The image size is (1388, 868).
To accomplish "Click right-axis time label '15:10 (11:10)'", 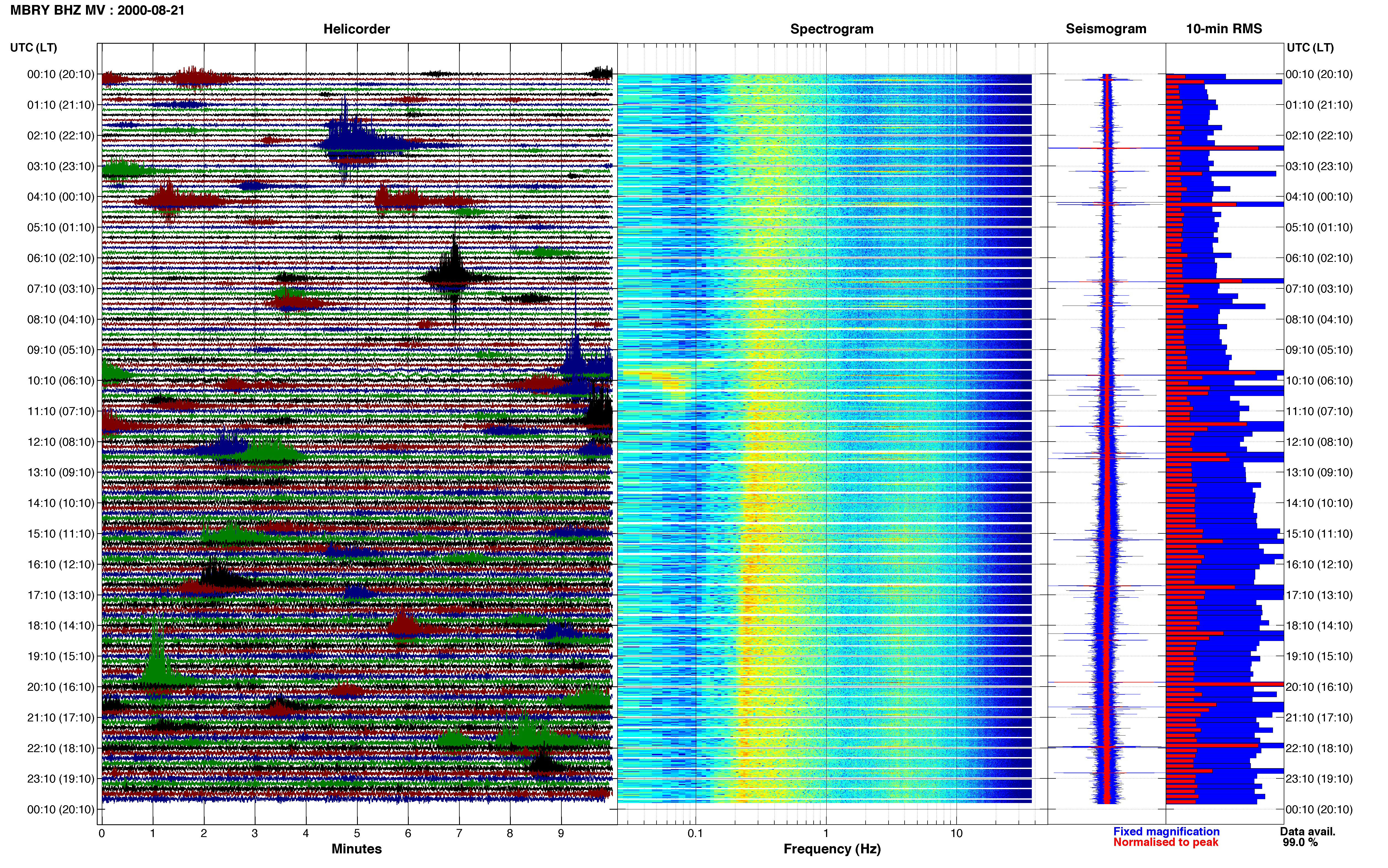I will tap(1319, 534).
